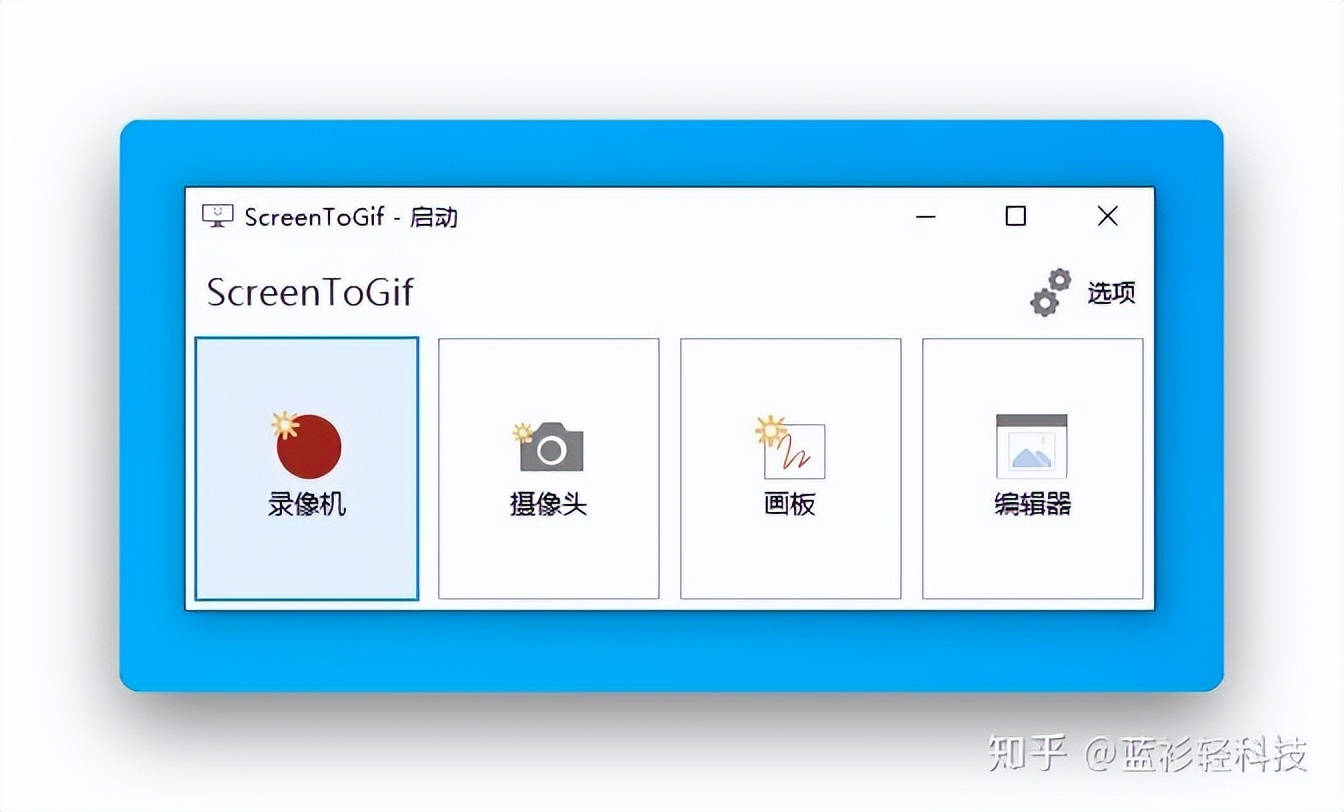Maximize the ScreenToGif window
Viewport: 1344px width, 812px height.
tap(1016, 216)
